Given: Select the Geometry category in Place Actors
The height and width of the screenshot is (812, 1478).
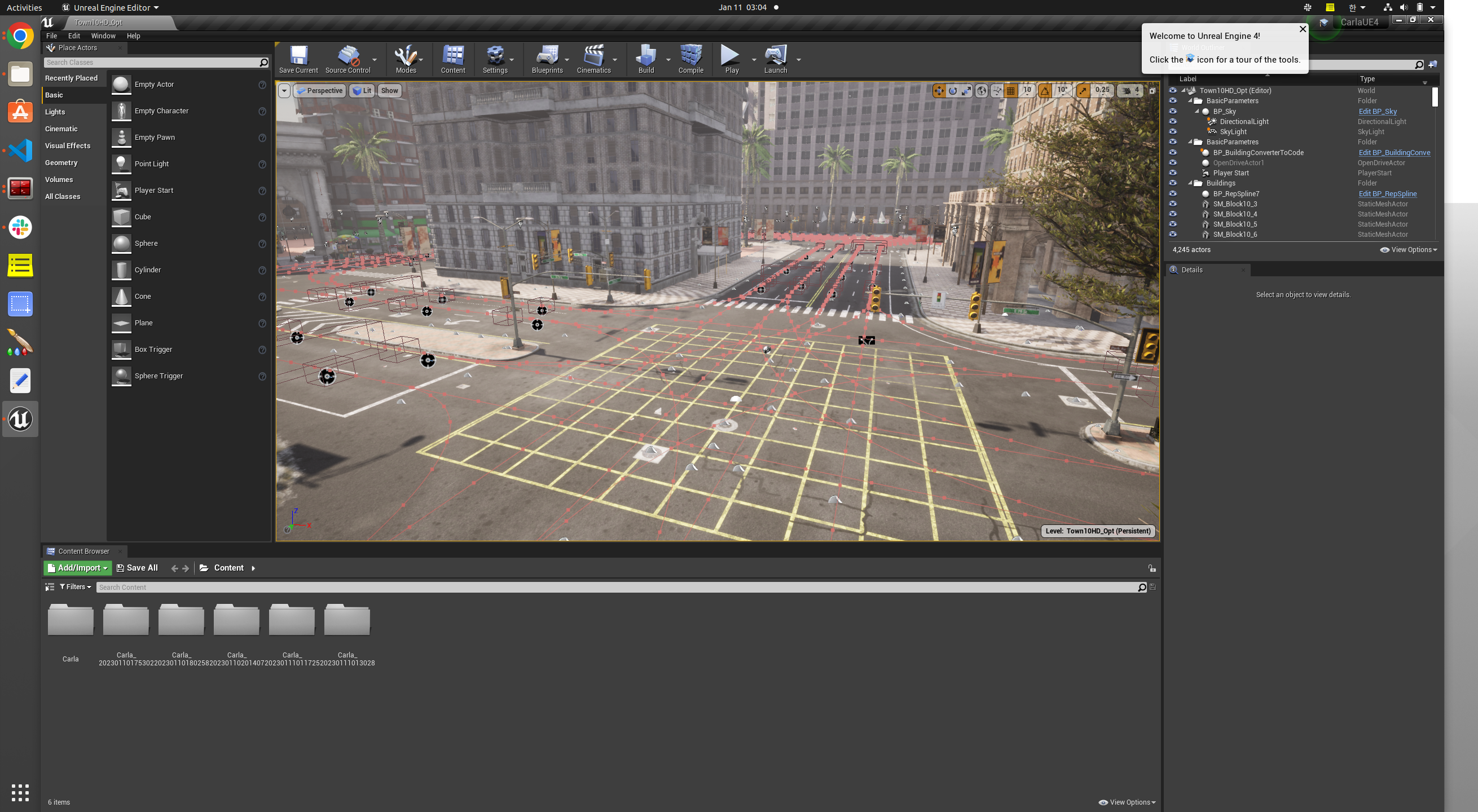Looking at the screenshot, I should click(61, 163).
